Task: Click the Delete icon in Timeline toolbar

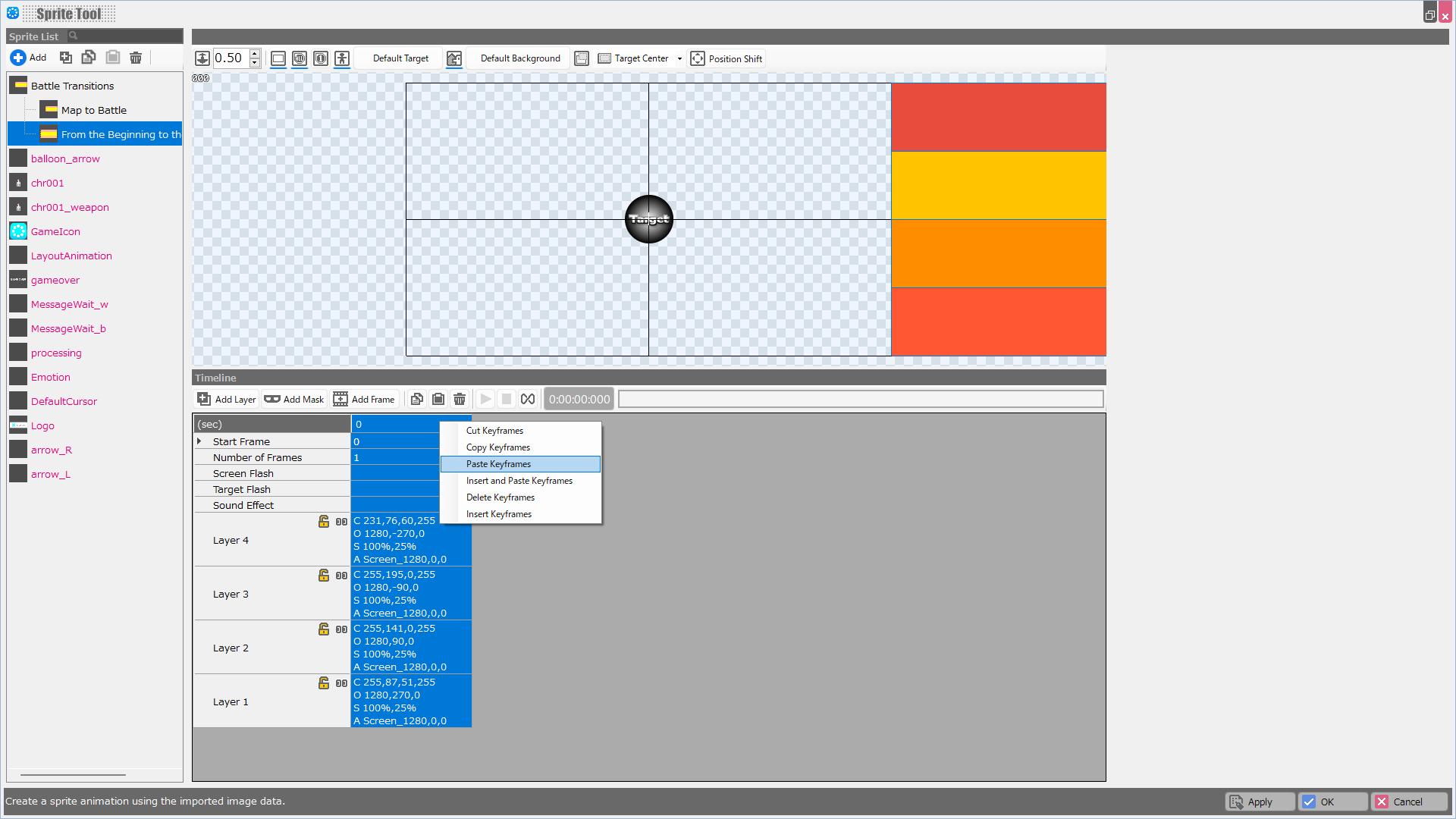Action: click(x=459, y=399)
